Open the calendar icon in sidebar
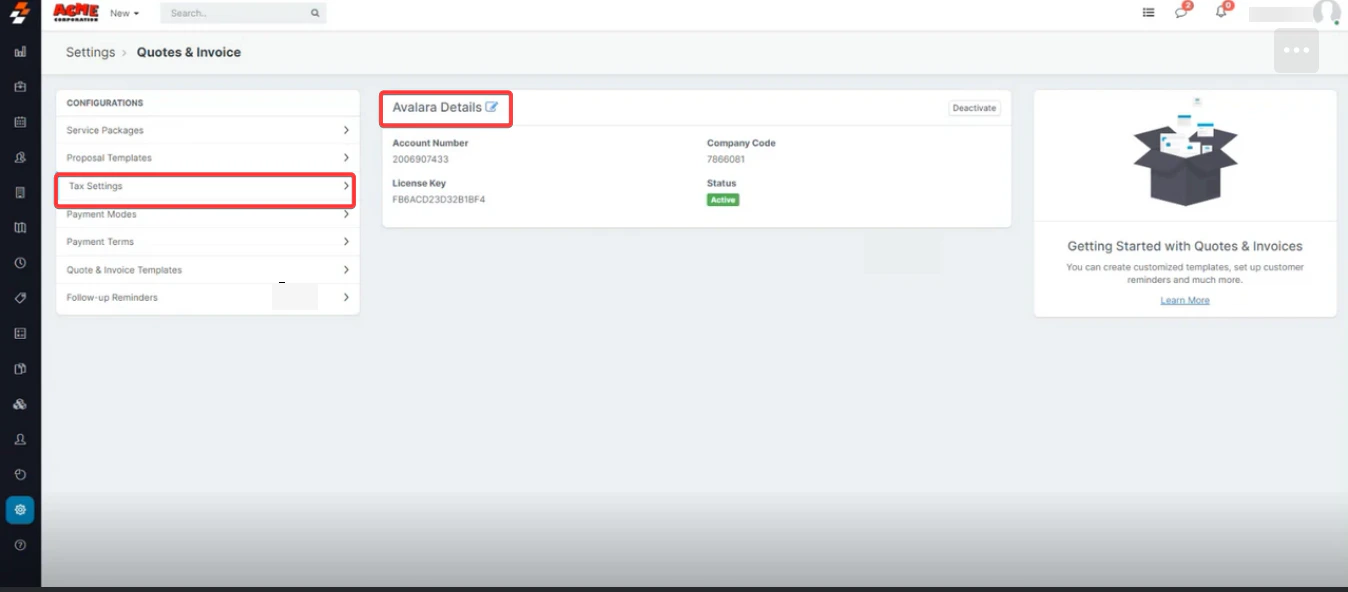Viewport: 1348px width, 592px height. (x=20, y=122)
